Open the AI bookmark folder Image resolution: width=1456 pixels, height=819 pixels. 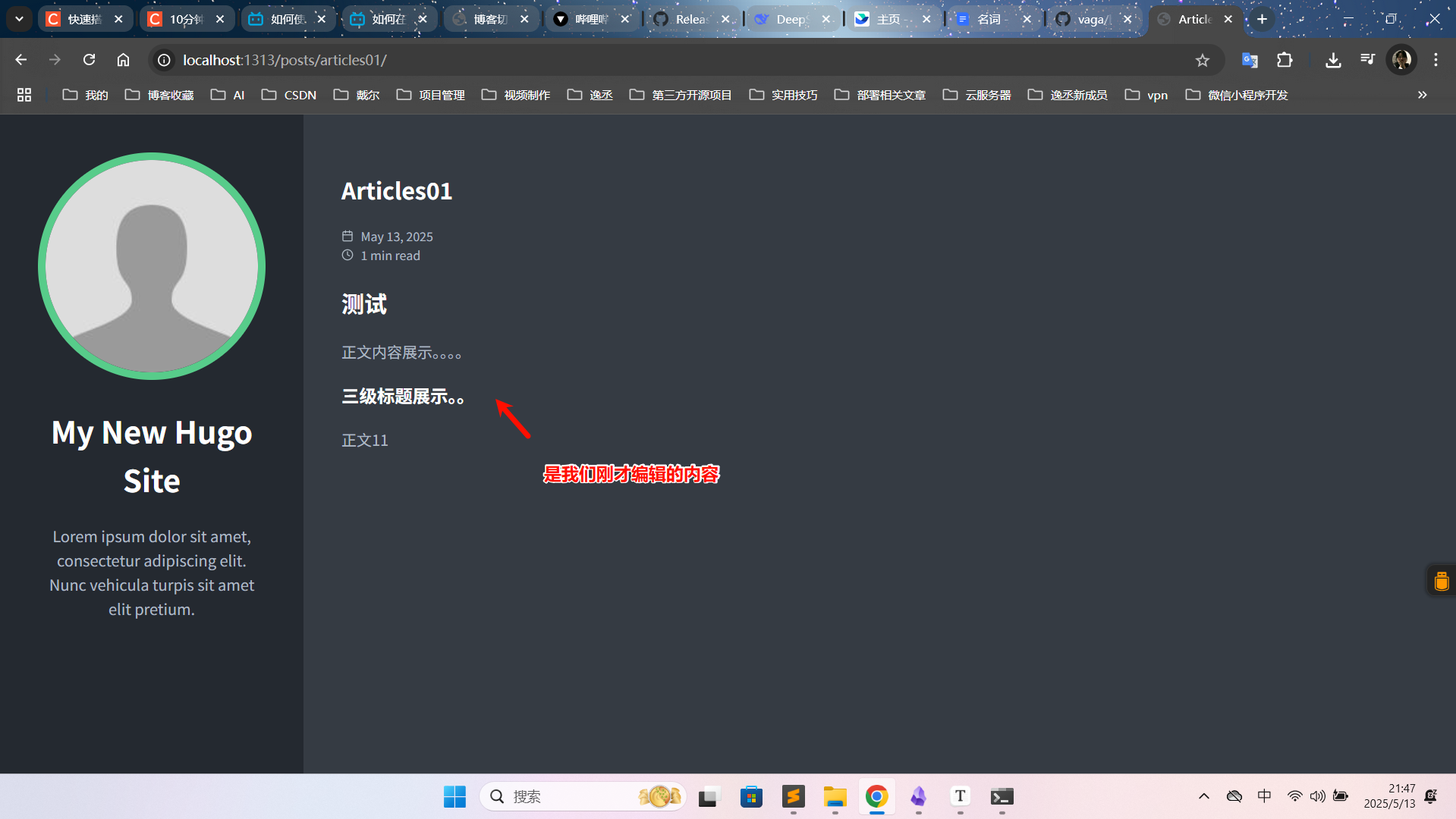(228, 95)
